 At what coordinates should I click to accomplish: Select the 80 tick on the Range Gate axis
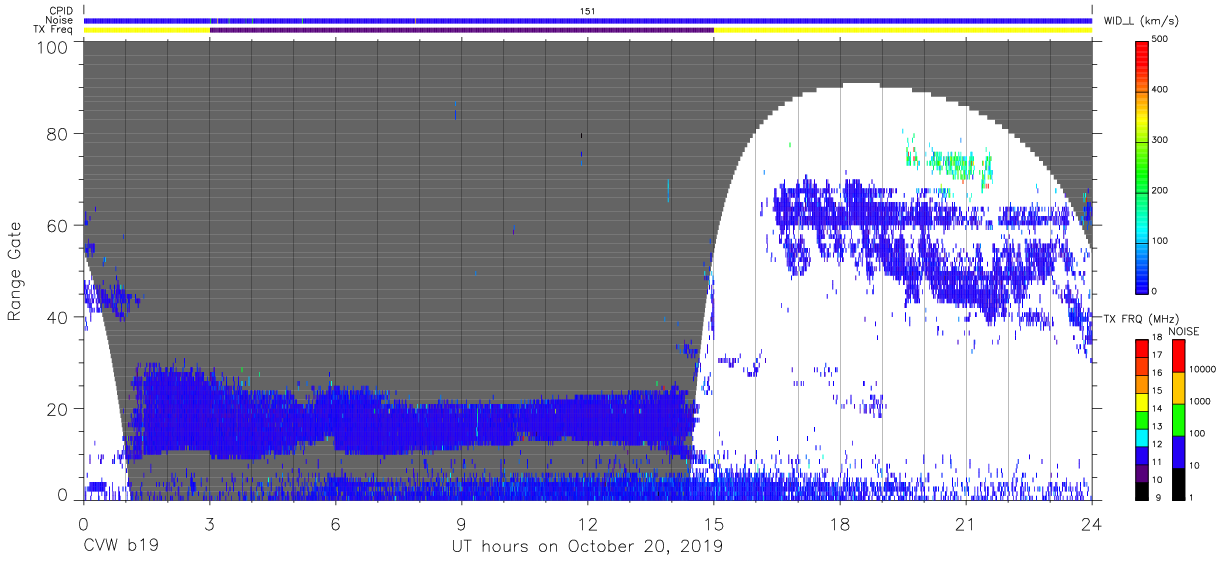coord(58,134)
